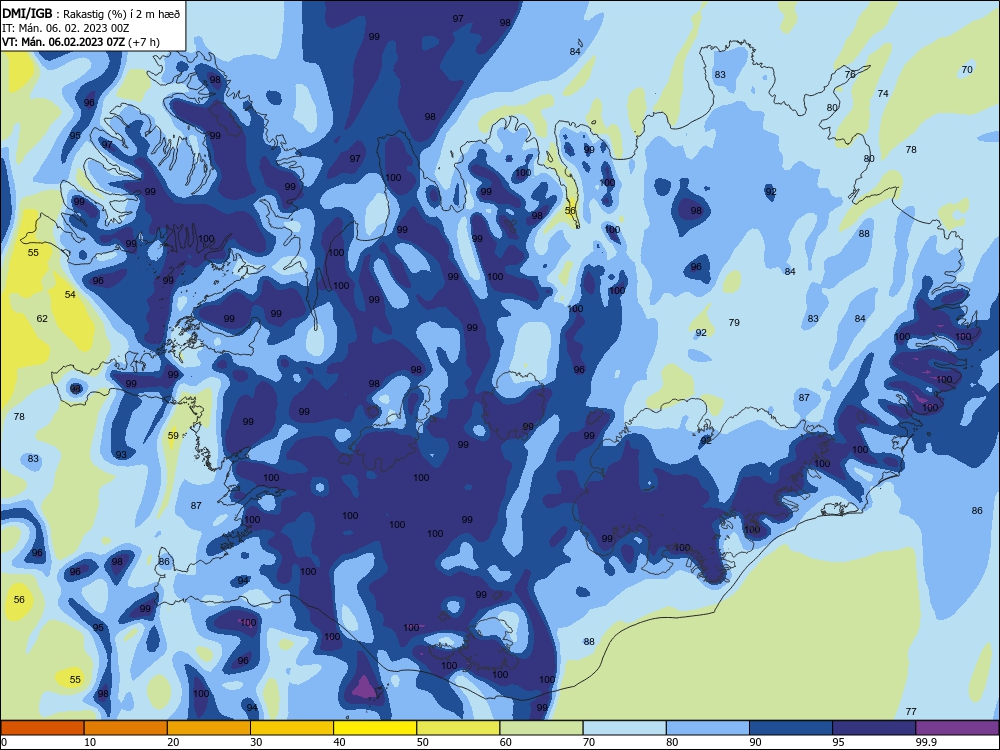The height and width of the screenshot is (750, 1000).
Task: Click the humidity value '88' off the south coast
Action: (589, 642)
